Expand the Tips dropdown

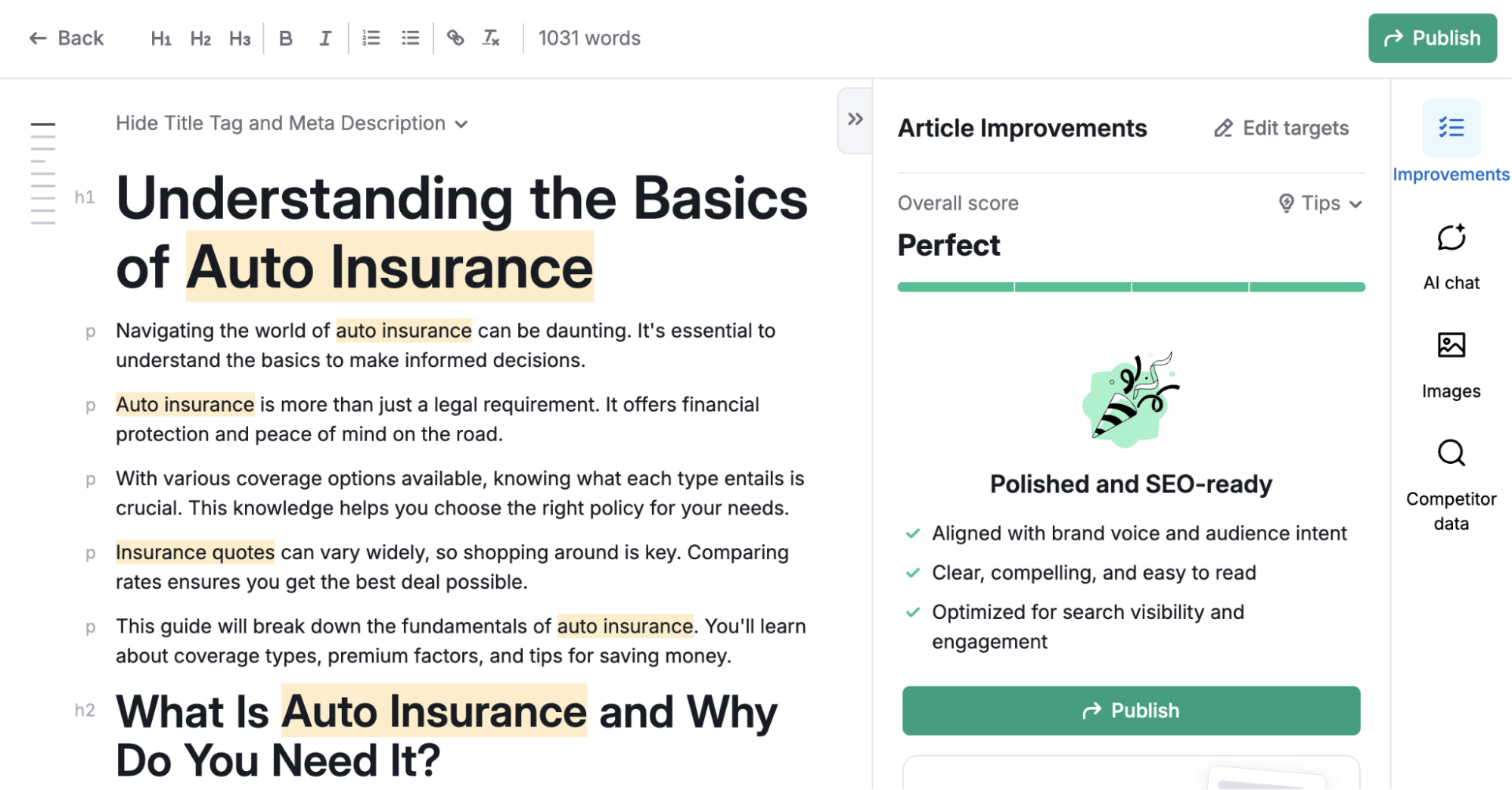pos(1320,203)
